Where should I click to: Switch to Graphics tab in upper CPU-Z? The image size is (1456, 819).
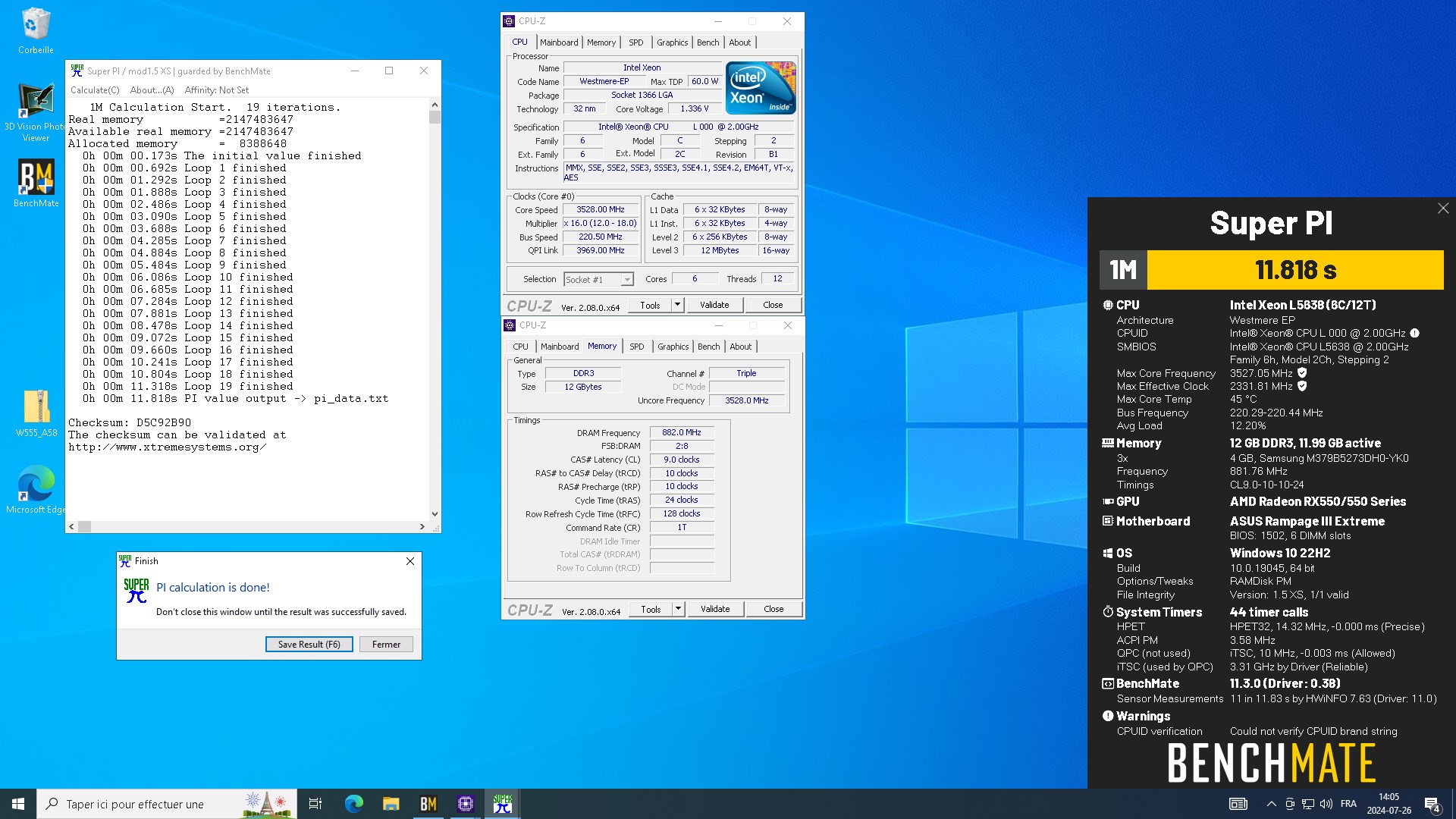pyautogui.click(x=673, y=42)
